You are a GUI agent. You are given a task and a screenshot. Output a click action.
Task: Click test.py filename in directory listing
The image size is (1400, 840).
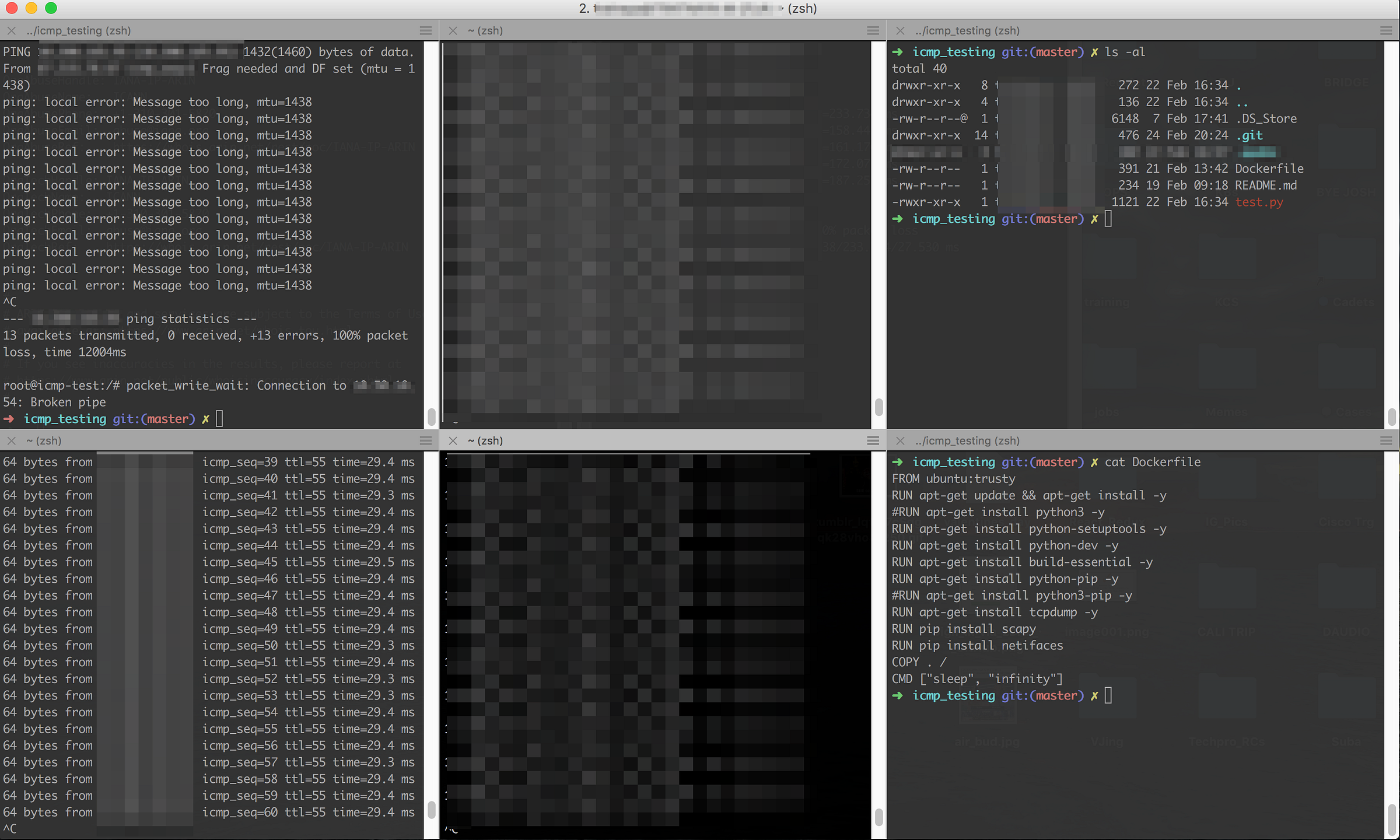(x=1259, y=202)
